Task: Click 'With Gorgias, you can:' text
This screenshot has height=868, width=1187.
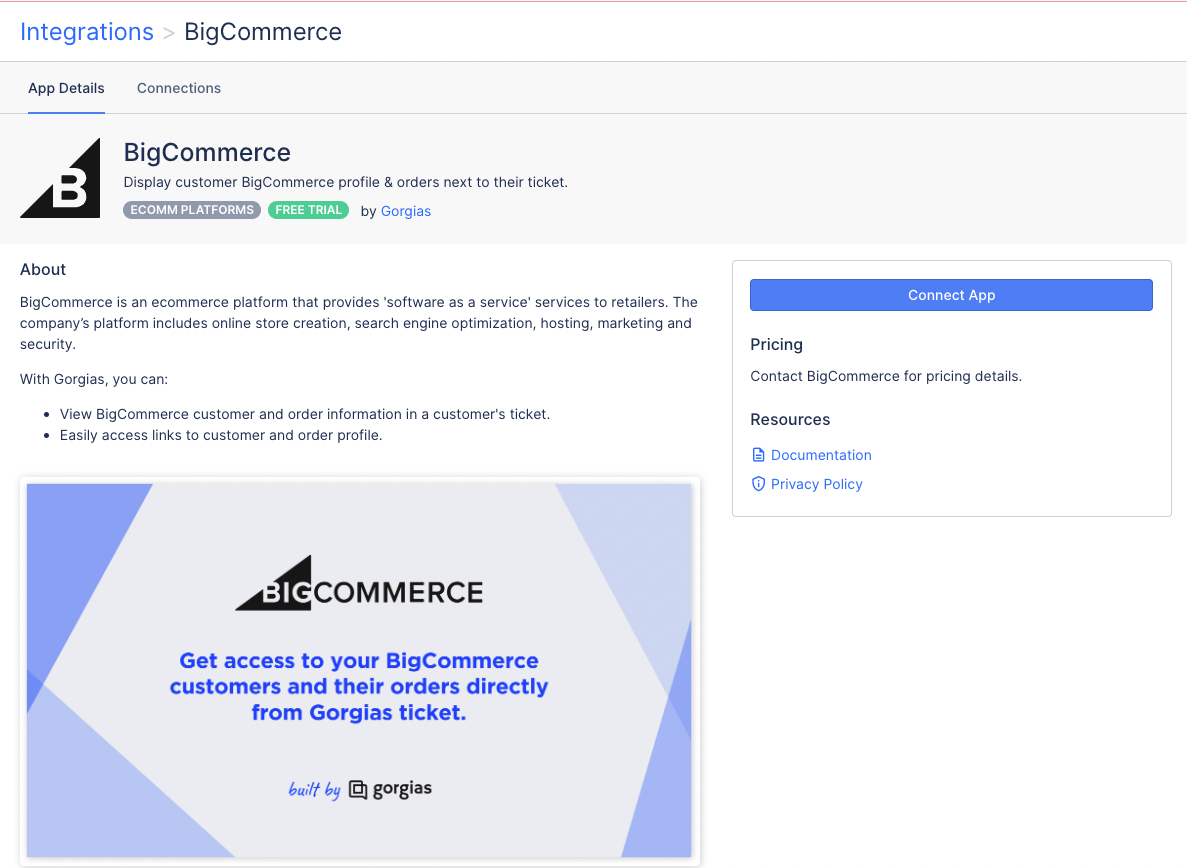Action: (x=94, y=379)
